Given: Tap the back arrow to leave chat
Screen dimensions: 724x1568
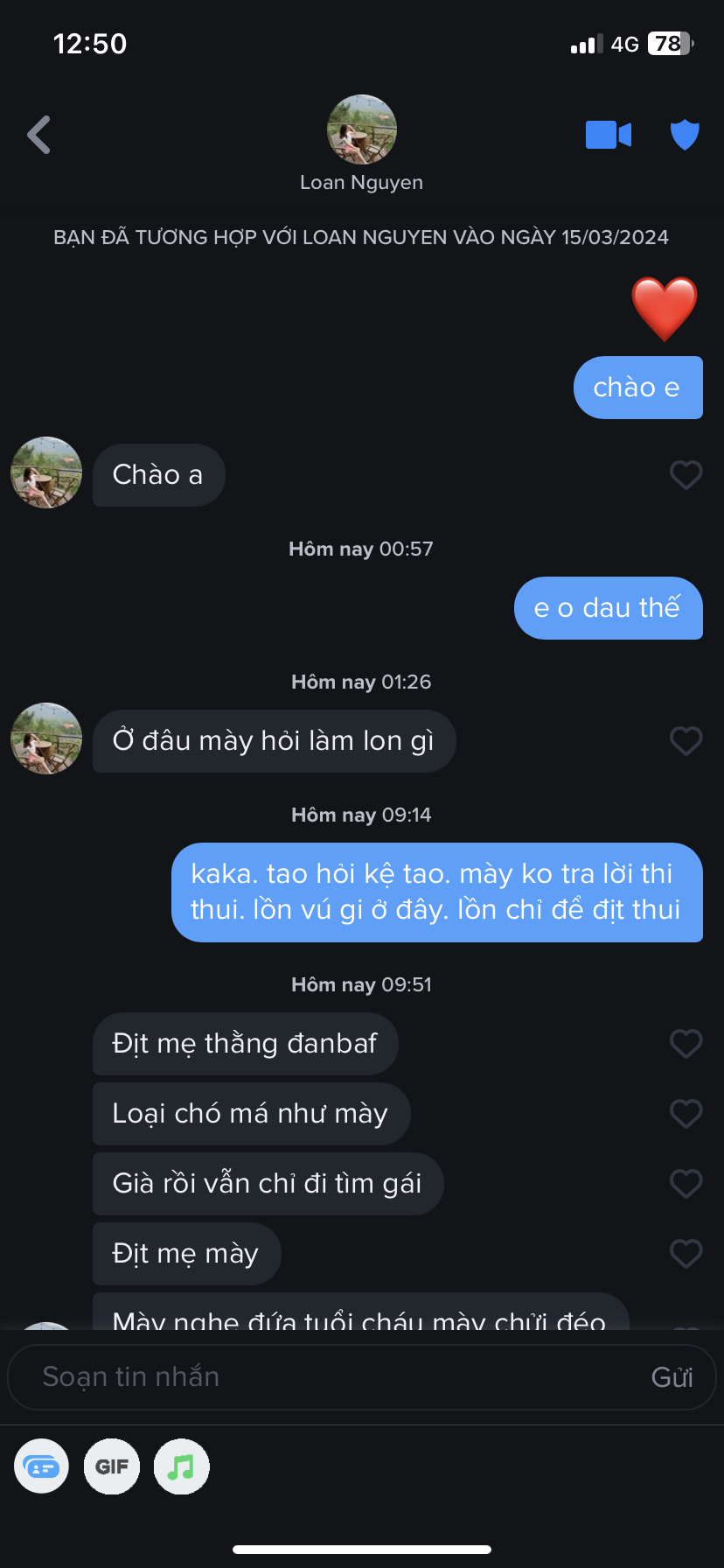Looking at the screenshot, I should (x=39, y=135).
